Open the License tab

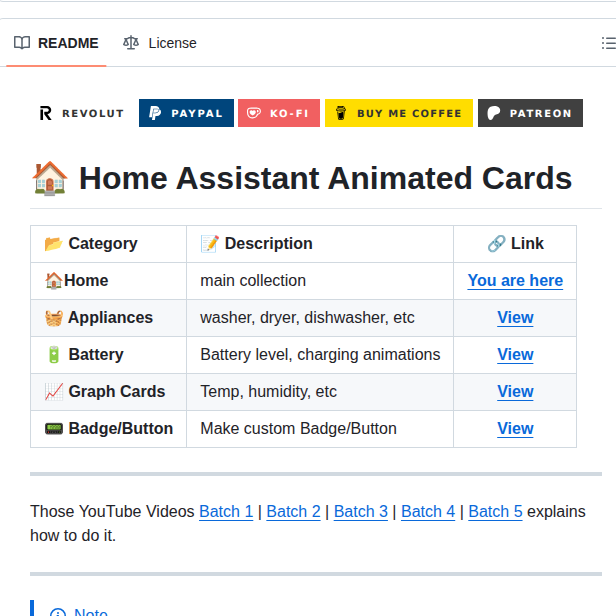click(x=160, y=43)
